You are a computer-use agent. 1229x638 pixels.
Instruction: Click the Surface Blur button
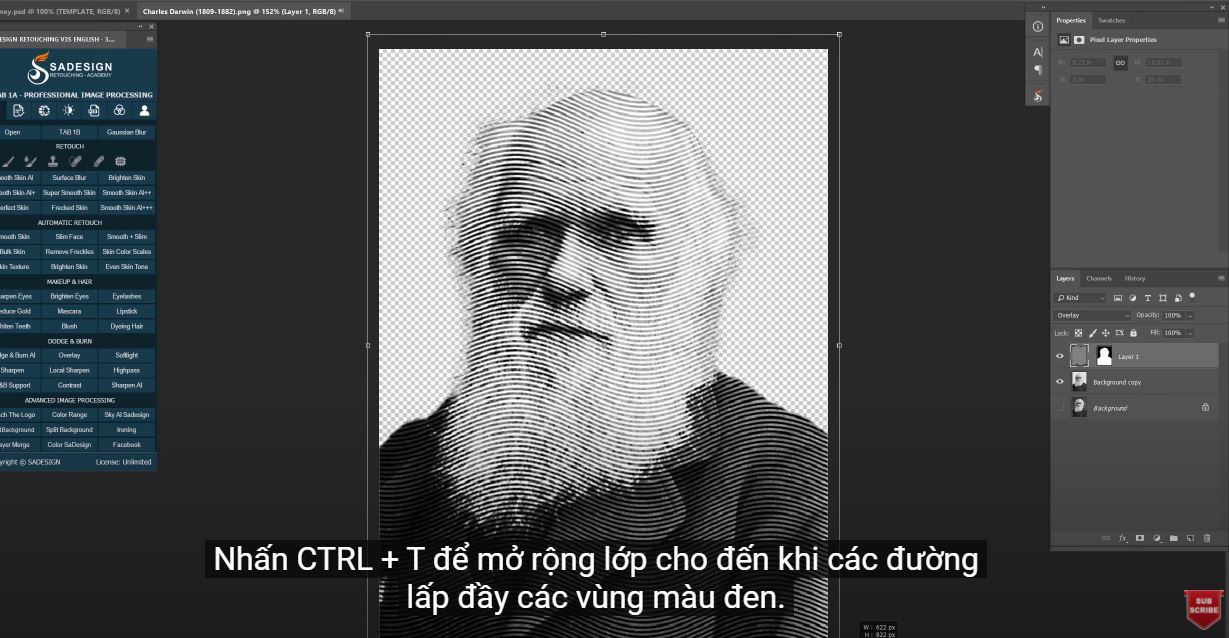pyautogui.click(x=69, y=177)
